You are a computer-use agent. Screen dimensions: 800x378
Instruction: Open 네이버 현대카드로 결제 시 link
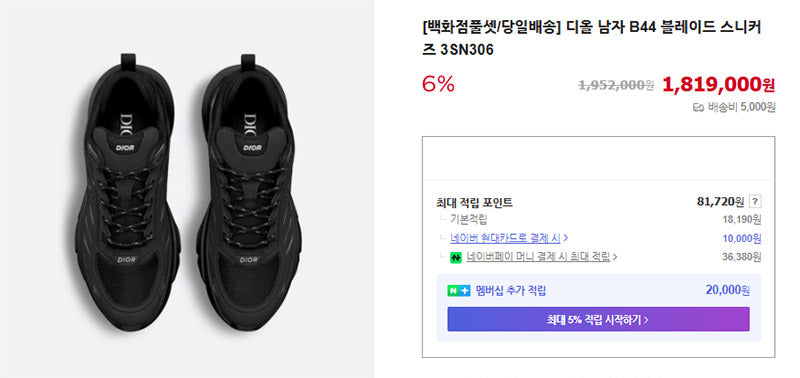pyautogui.click(x=505, y=238)
